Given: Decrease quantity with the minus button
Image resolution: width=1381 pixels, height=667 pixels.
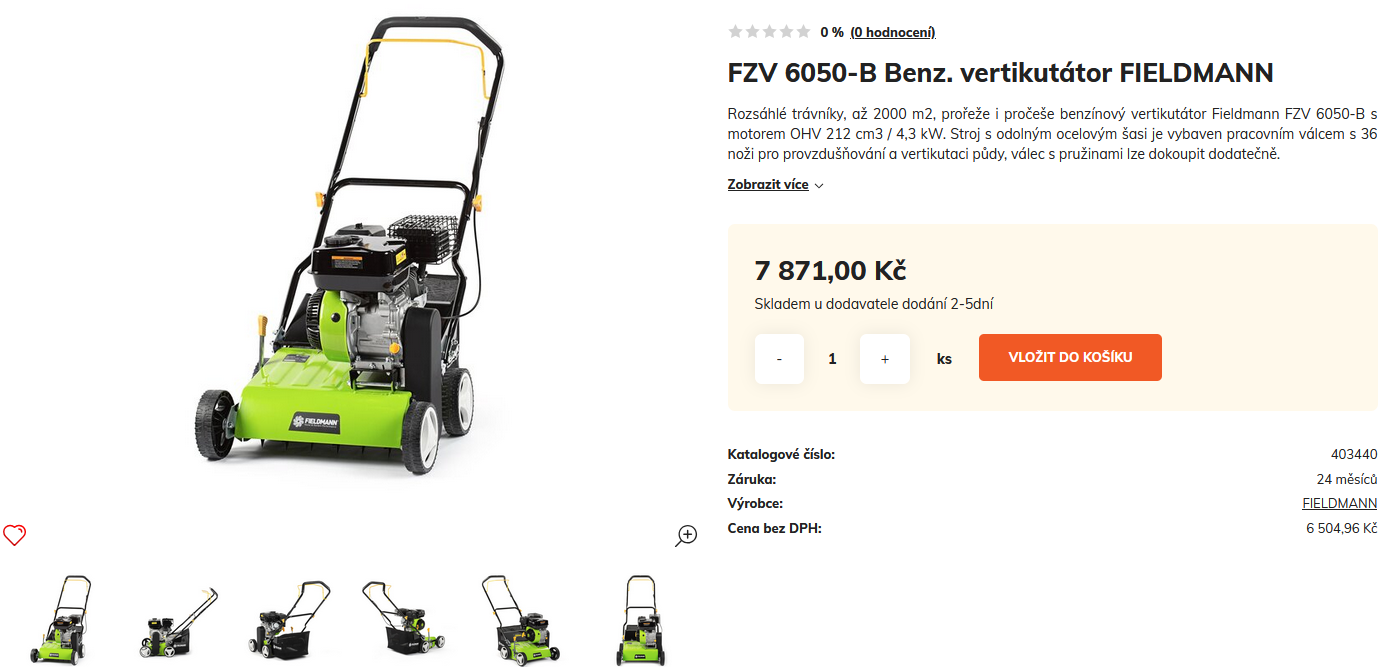Looking at the screenshot, I should pyautogui.click(x=779, y=359).
